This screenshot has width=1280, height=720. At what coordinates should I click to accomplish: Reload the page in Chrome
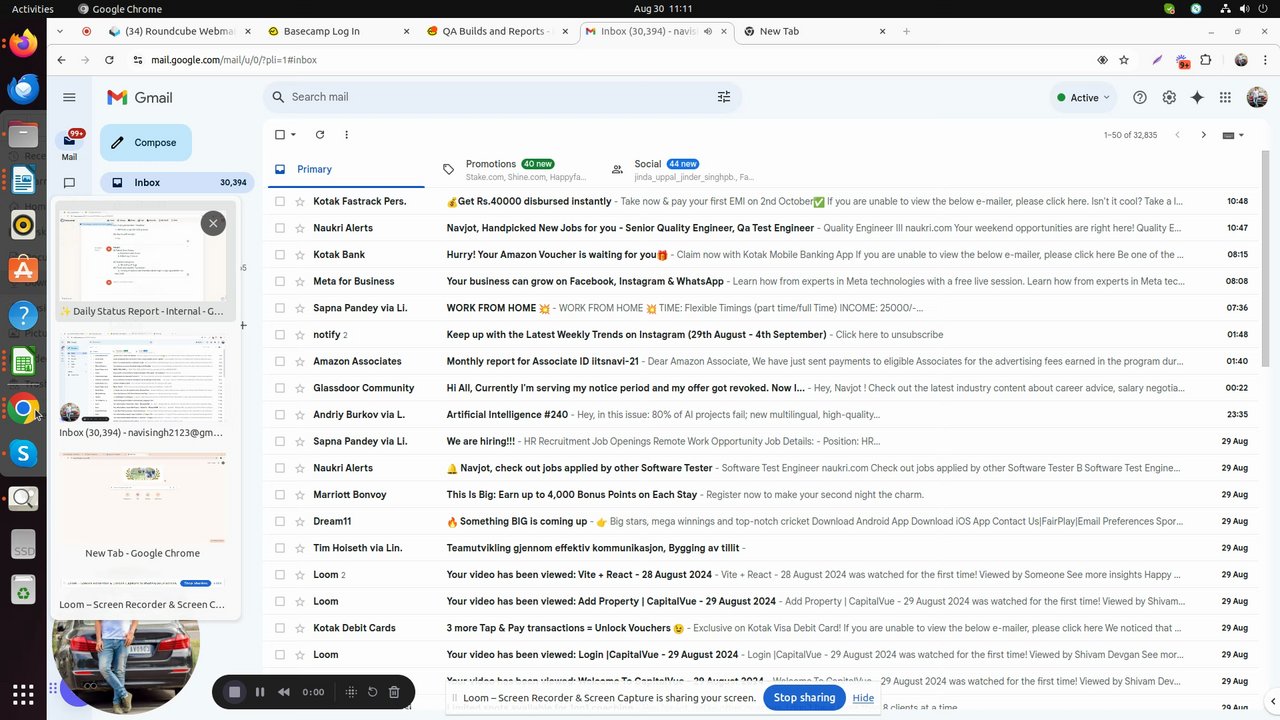pos(109,60)
